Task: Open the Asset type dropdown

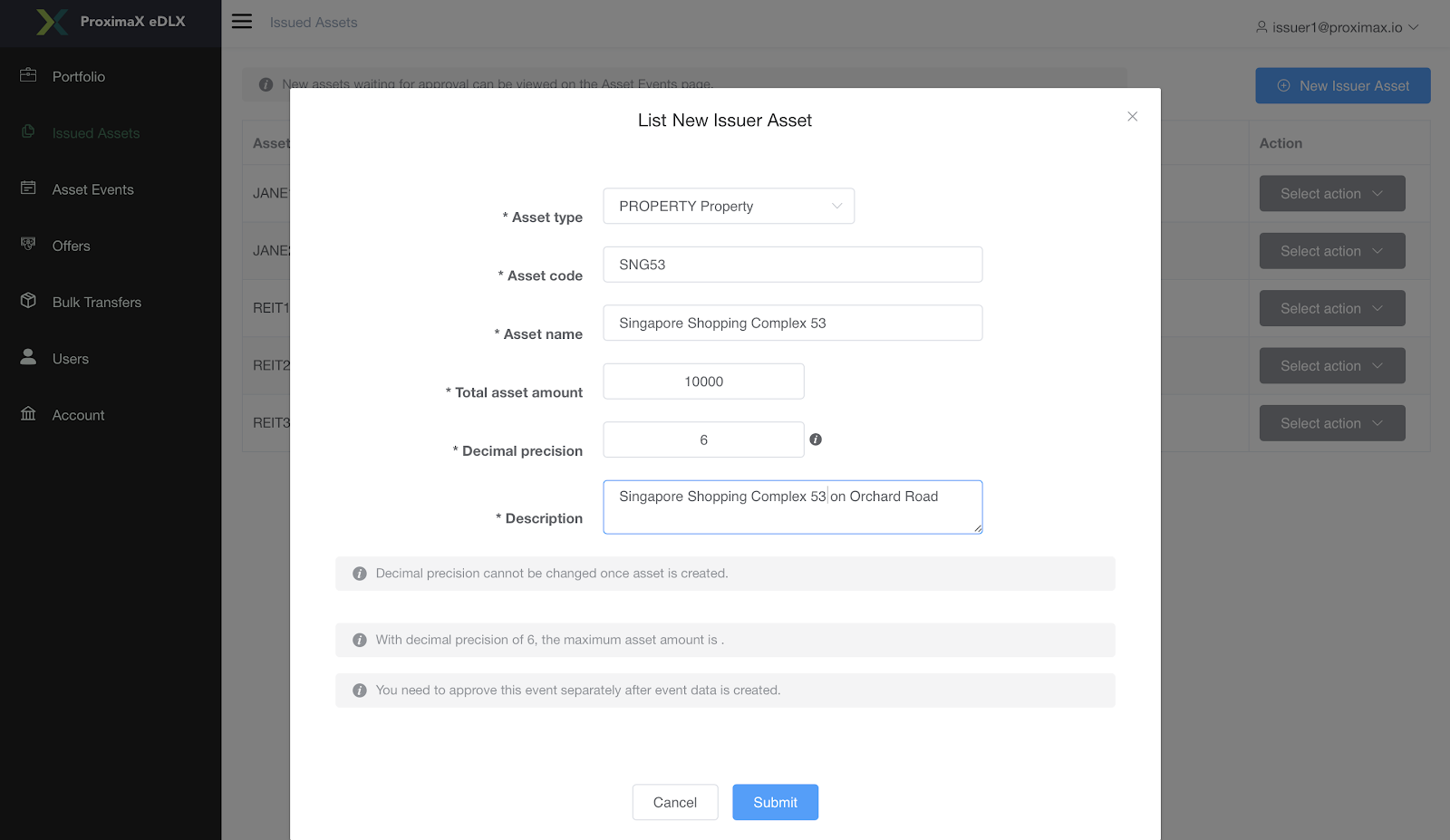Action: point(728,207)
